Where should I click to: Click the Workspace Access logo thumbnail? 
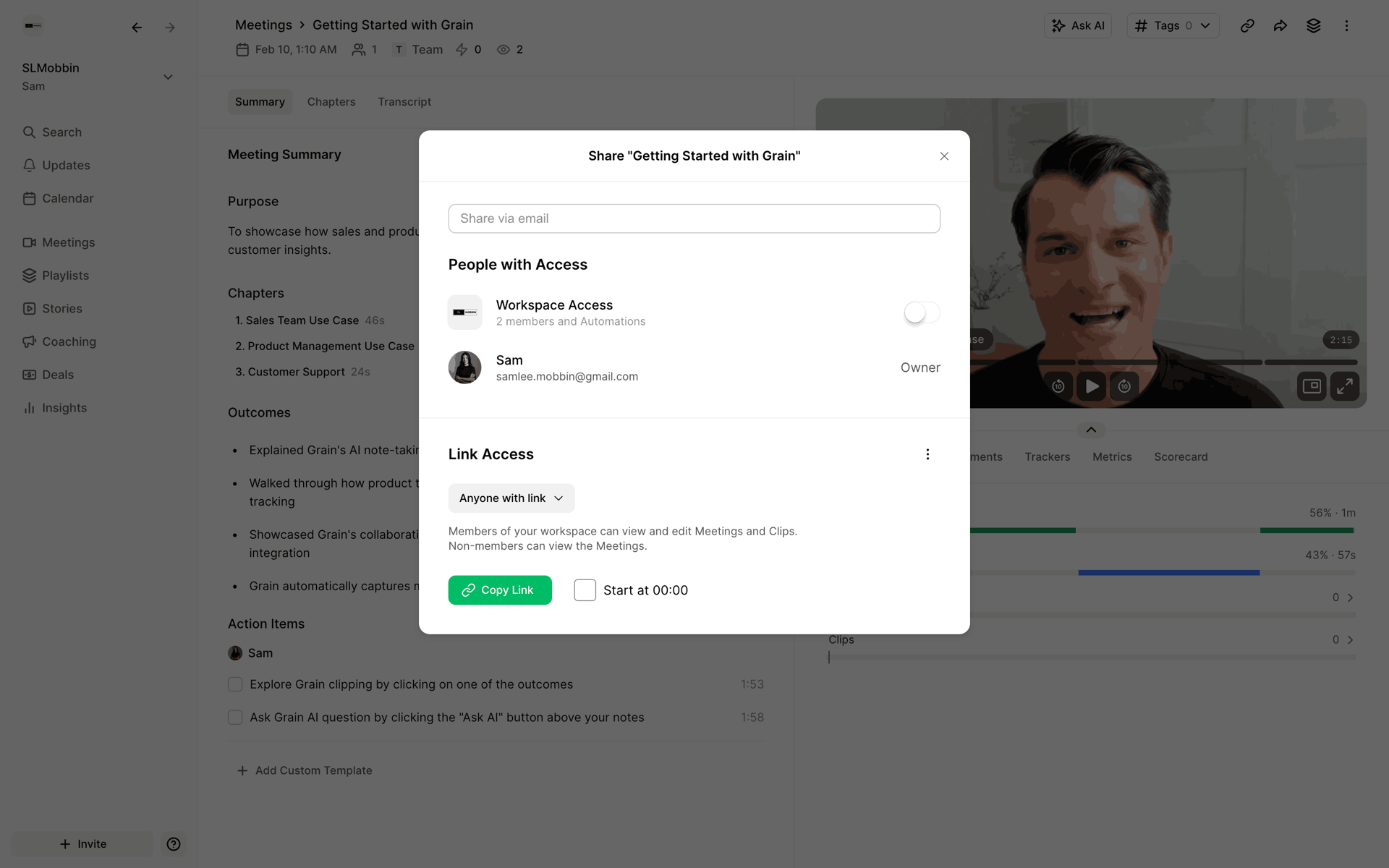(x=464, y=312)
